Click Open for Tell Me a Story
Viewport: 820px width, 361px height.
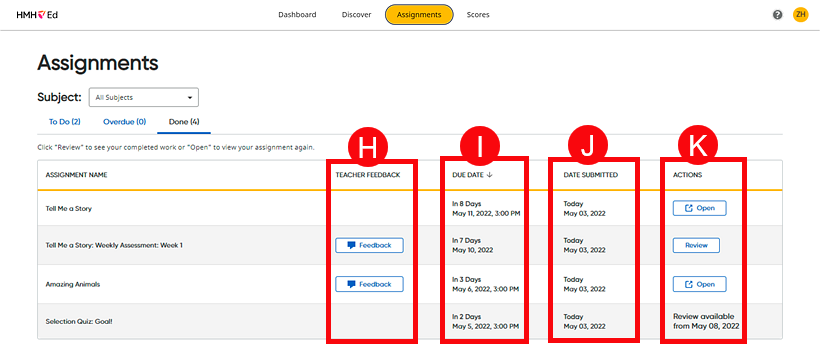pos(700,208)
